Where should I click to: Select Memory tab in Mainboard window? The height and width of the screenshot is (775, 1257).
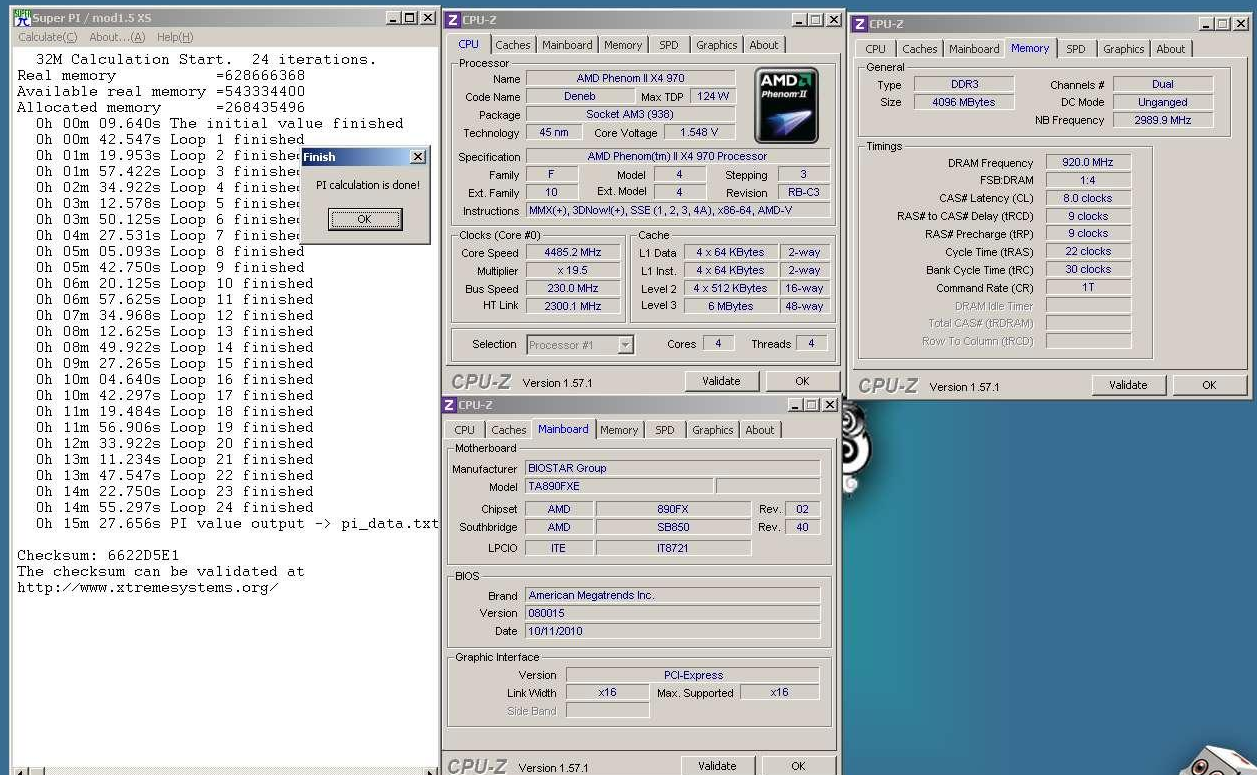[619, 430]
